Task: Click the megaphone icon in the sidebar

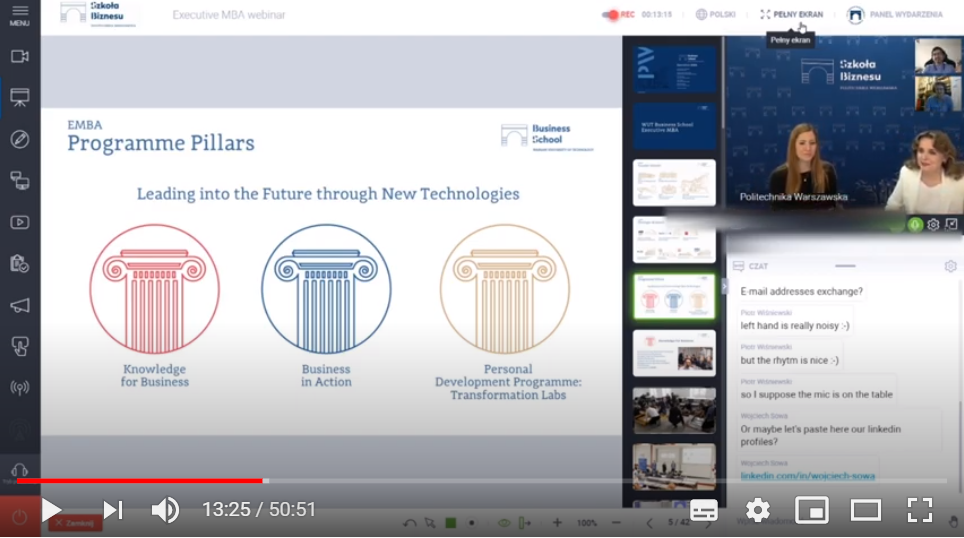Action: click(x=19, y=305)
